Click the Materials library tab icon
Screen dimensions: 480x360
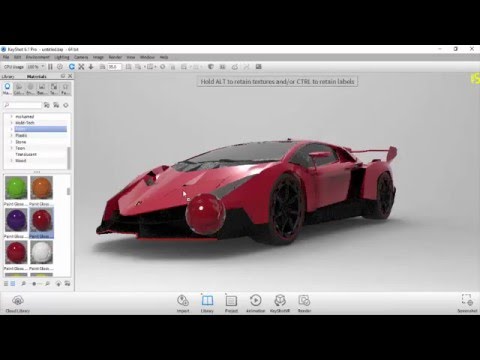point(7,89)
